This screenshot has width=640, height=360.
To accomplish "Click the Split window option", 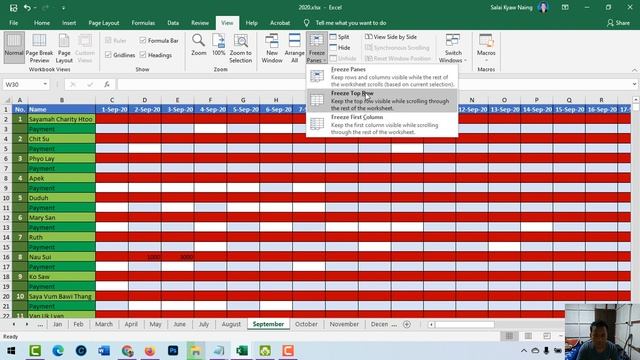I will coord(340,37).
